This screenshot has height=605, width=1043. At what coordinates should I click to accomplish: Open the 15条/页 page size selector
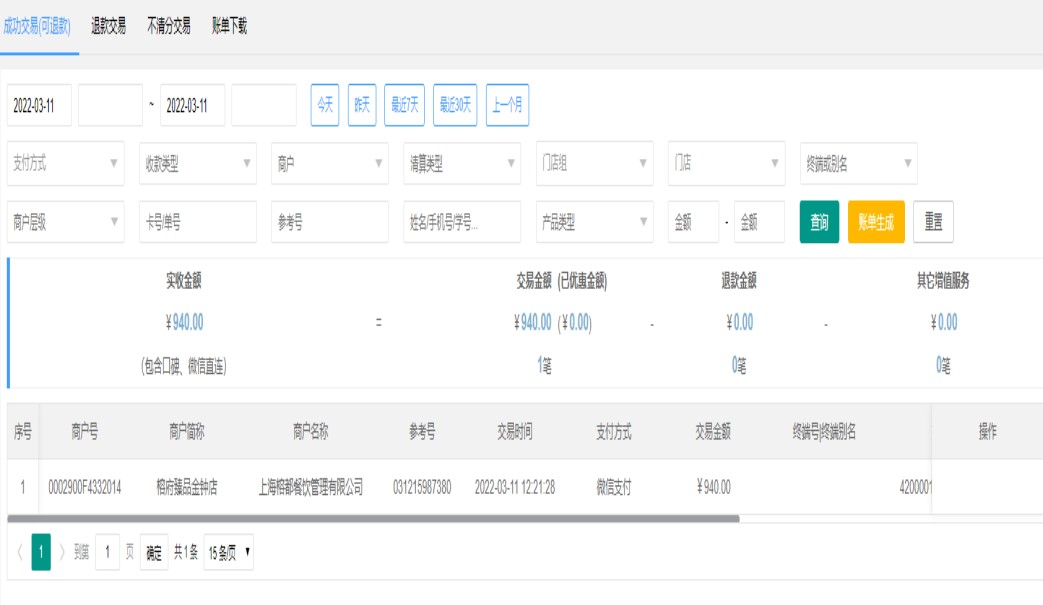228,551
